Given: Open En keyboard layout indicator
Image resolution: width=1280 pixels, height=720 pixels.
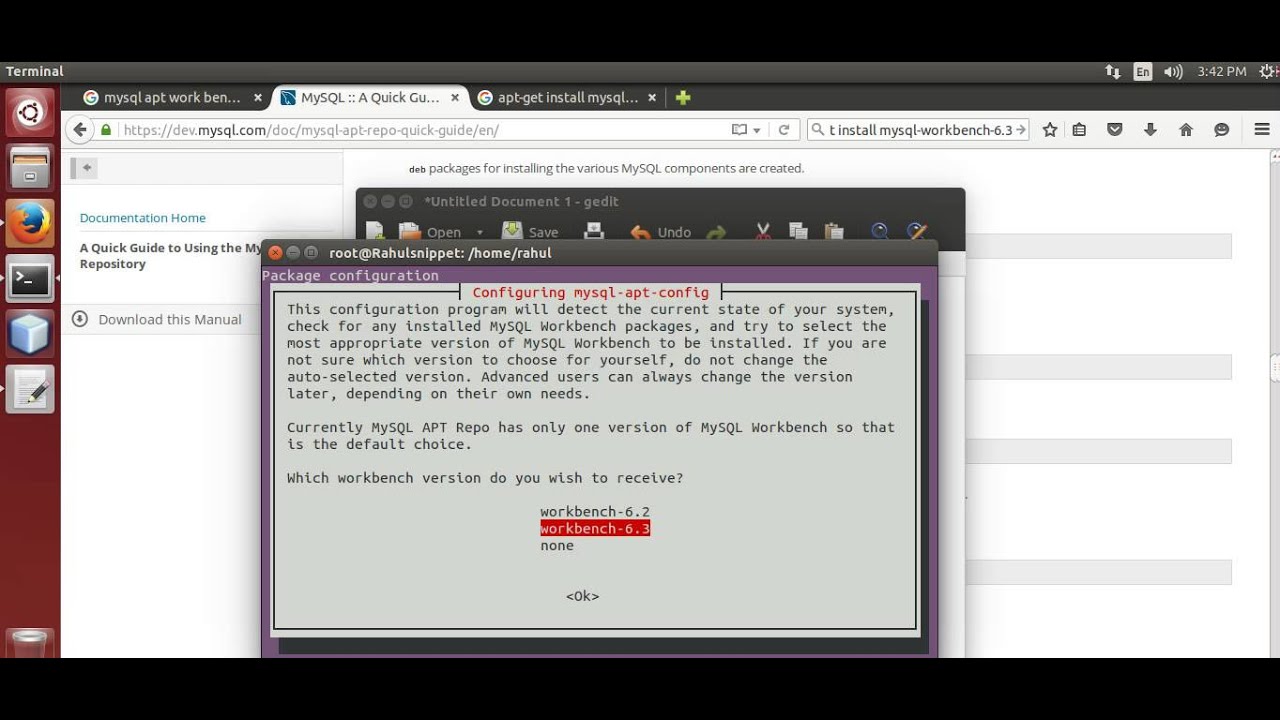Looking at the screenshot, I should (1143, 72).
